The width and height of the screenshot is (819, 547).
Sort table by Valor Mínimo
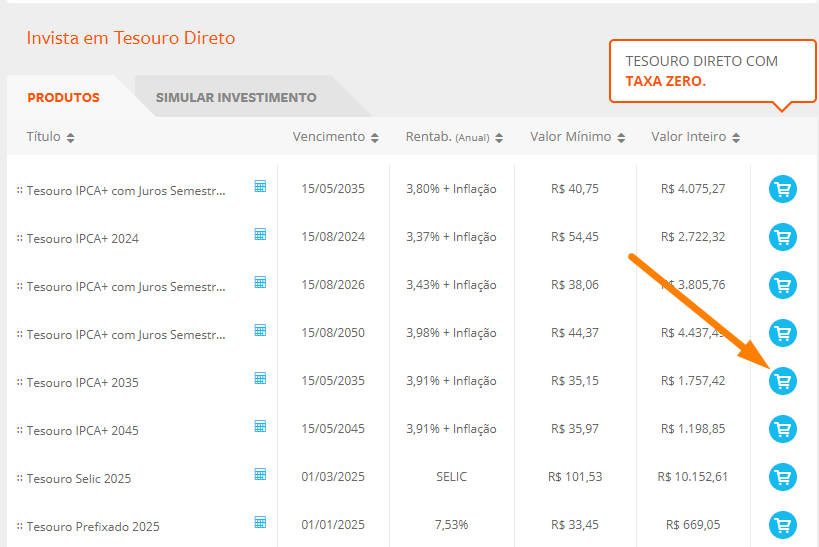click(577, 137)
